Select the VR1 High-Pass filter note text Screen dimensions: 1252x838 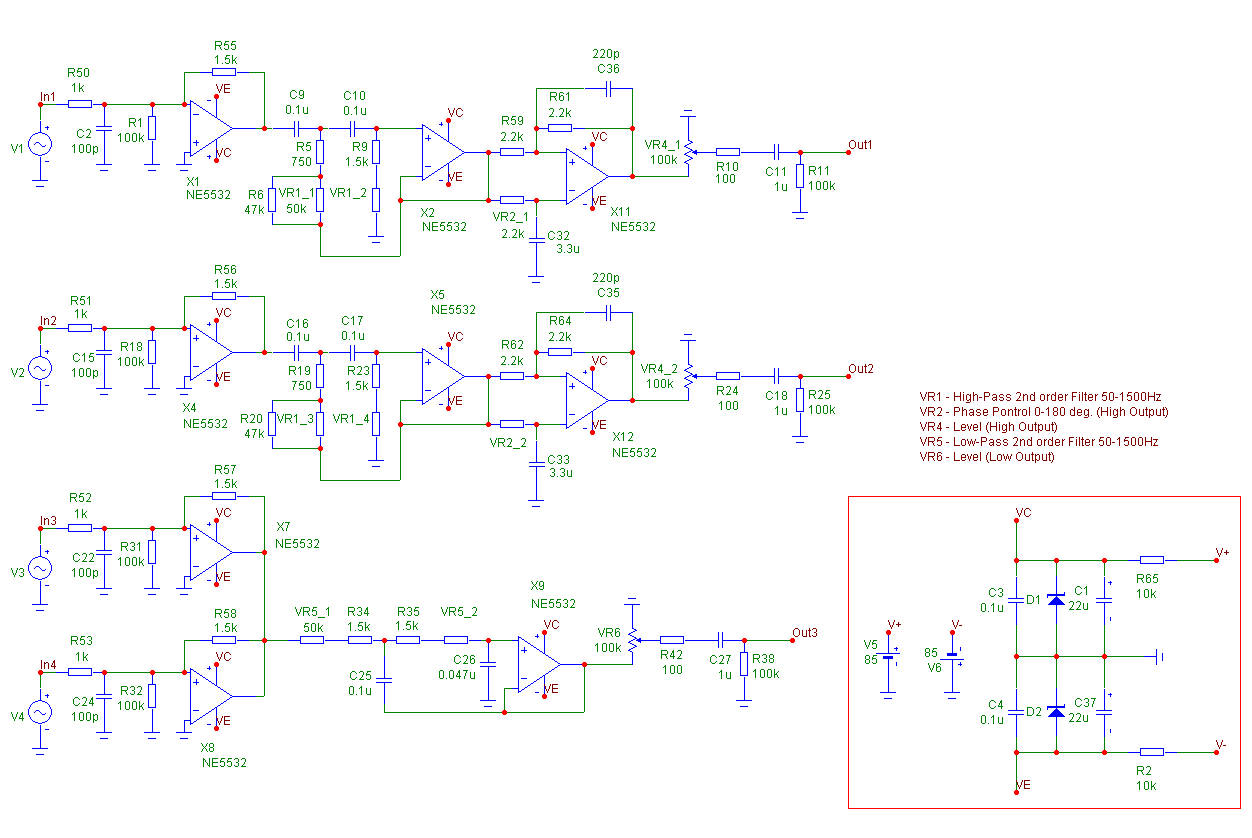pyautogui.click(x=1040, y=397)
